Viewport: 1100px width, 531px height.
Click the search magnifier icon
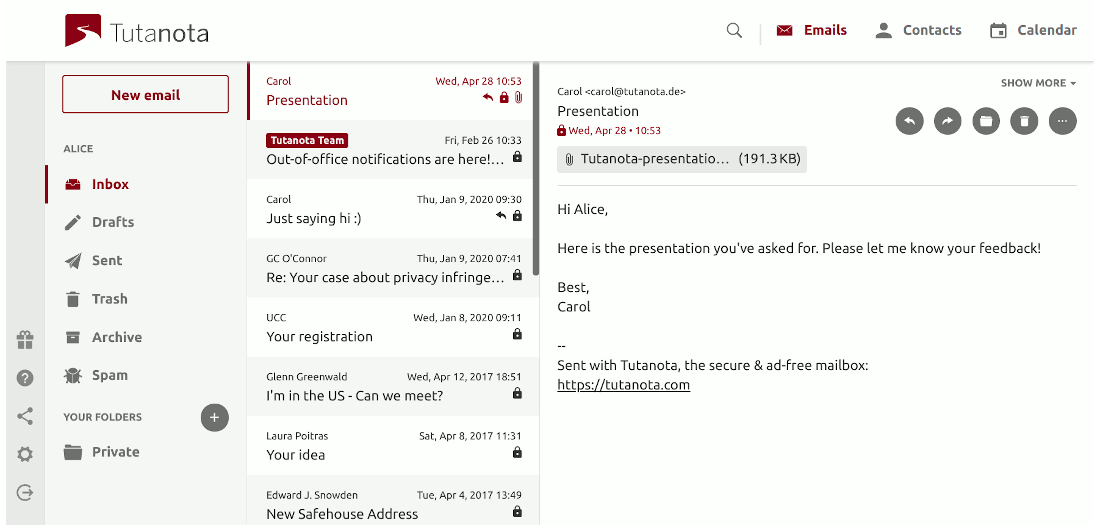coord(734,31)
